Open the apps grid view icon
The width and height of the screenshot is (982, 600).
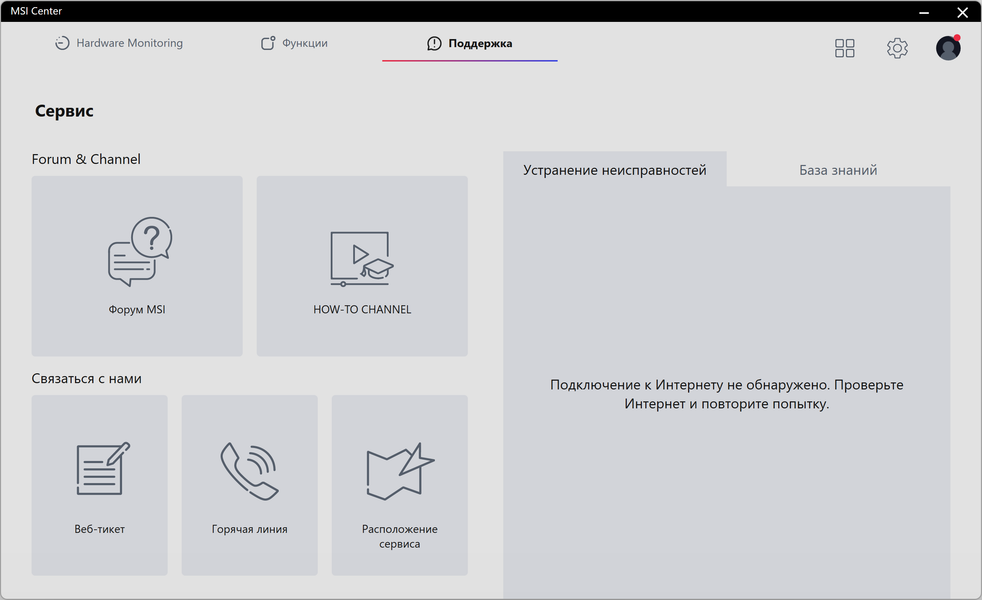(845, 48)
